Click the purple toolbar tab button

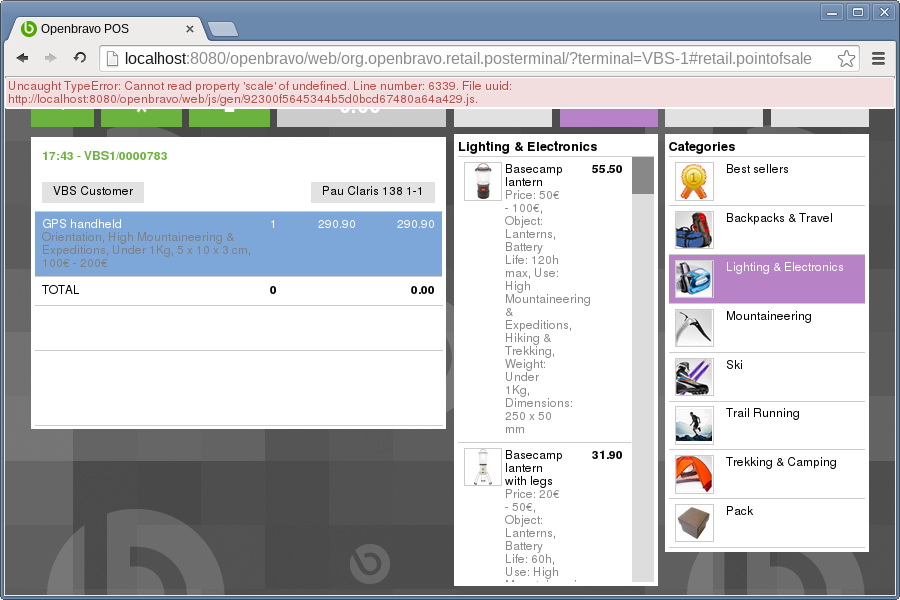pyautogui.click(x=609, y=118)
